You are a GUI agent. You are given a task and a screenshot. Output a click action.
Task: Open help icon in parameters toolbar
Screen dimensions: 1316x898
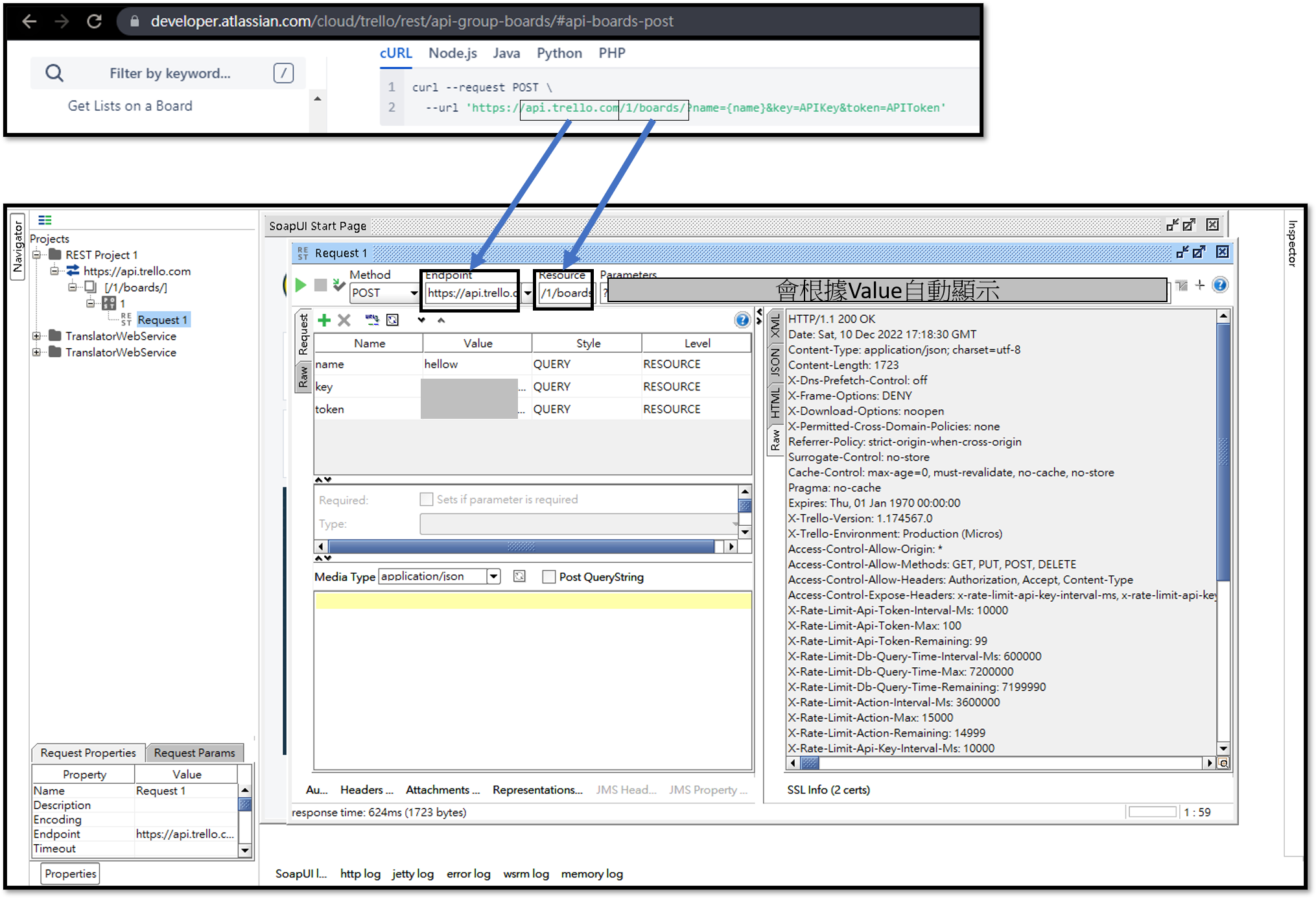[742, 320]
